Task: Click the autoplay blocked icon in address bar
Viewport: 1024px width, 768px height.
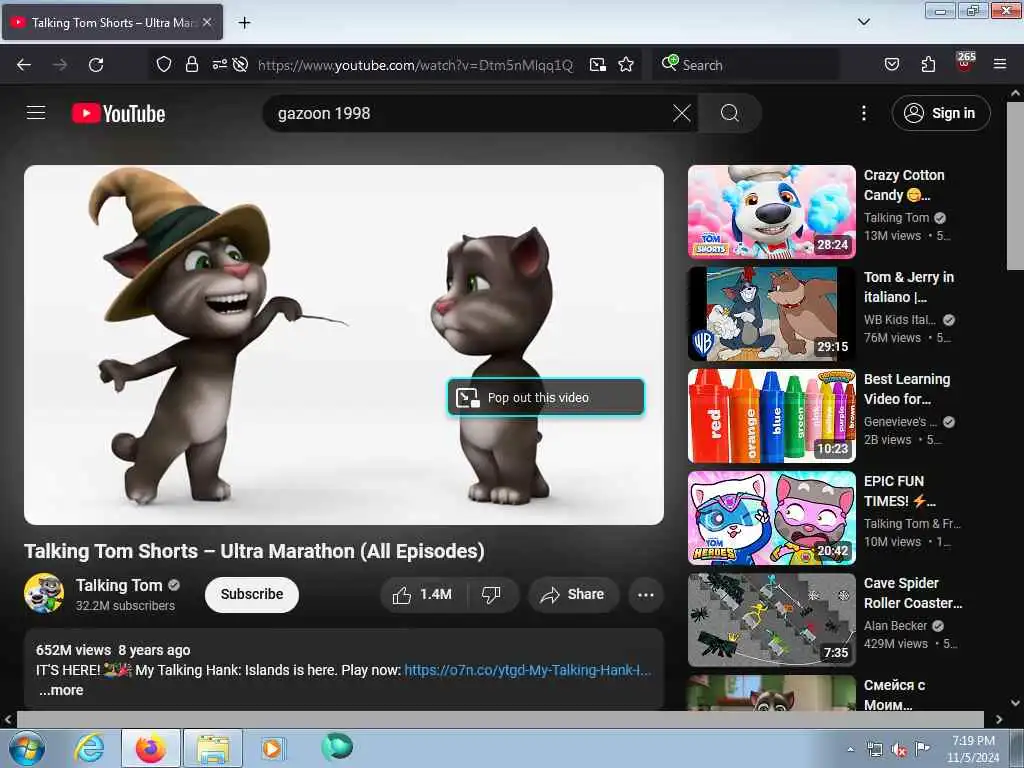Action: (240, 64)
